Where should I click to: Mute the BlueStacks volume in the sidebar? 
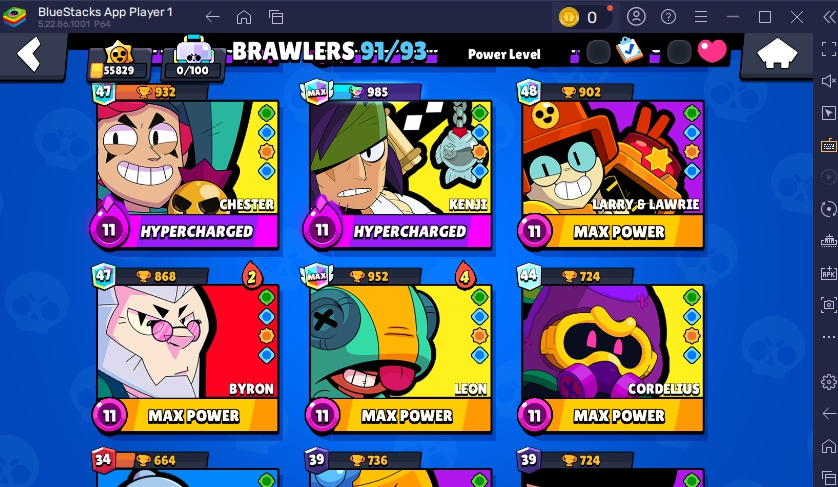click(x=828, y=81)
